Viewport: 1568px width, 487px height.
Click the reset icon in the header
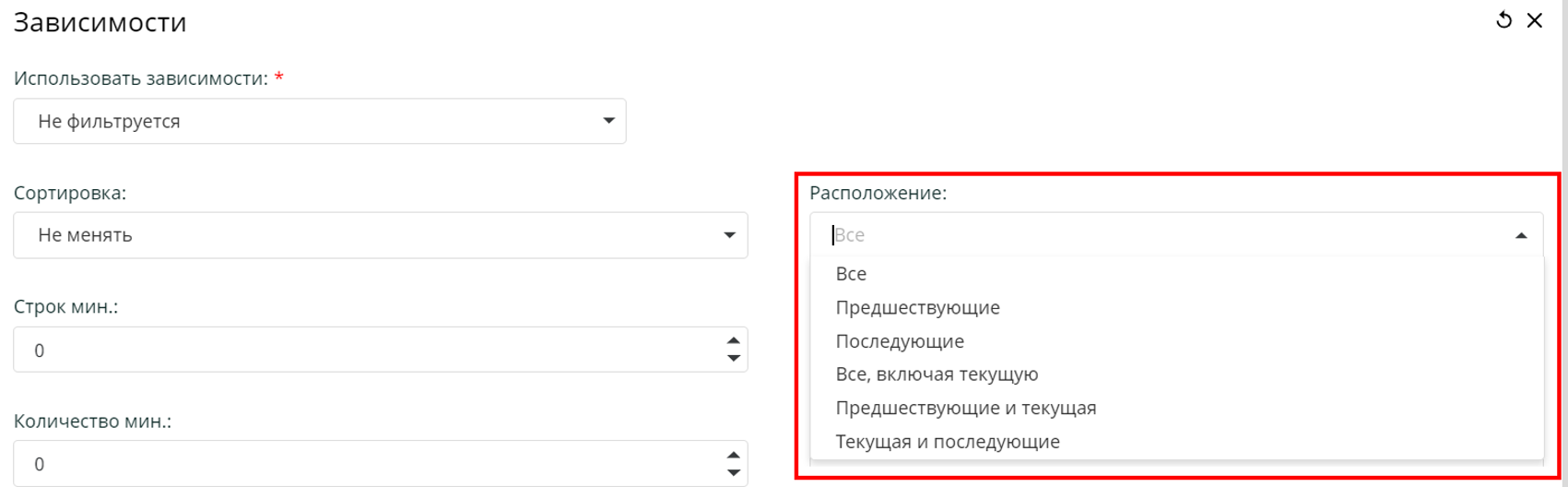click(x=1503, y=20)
